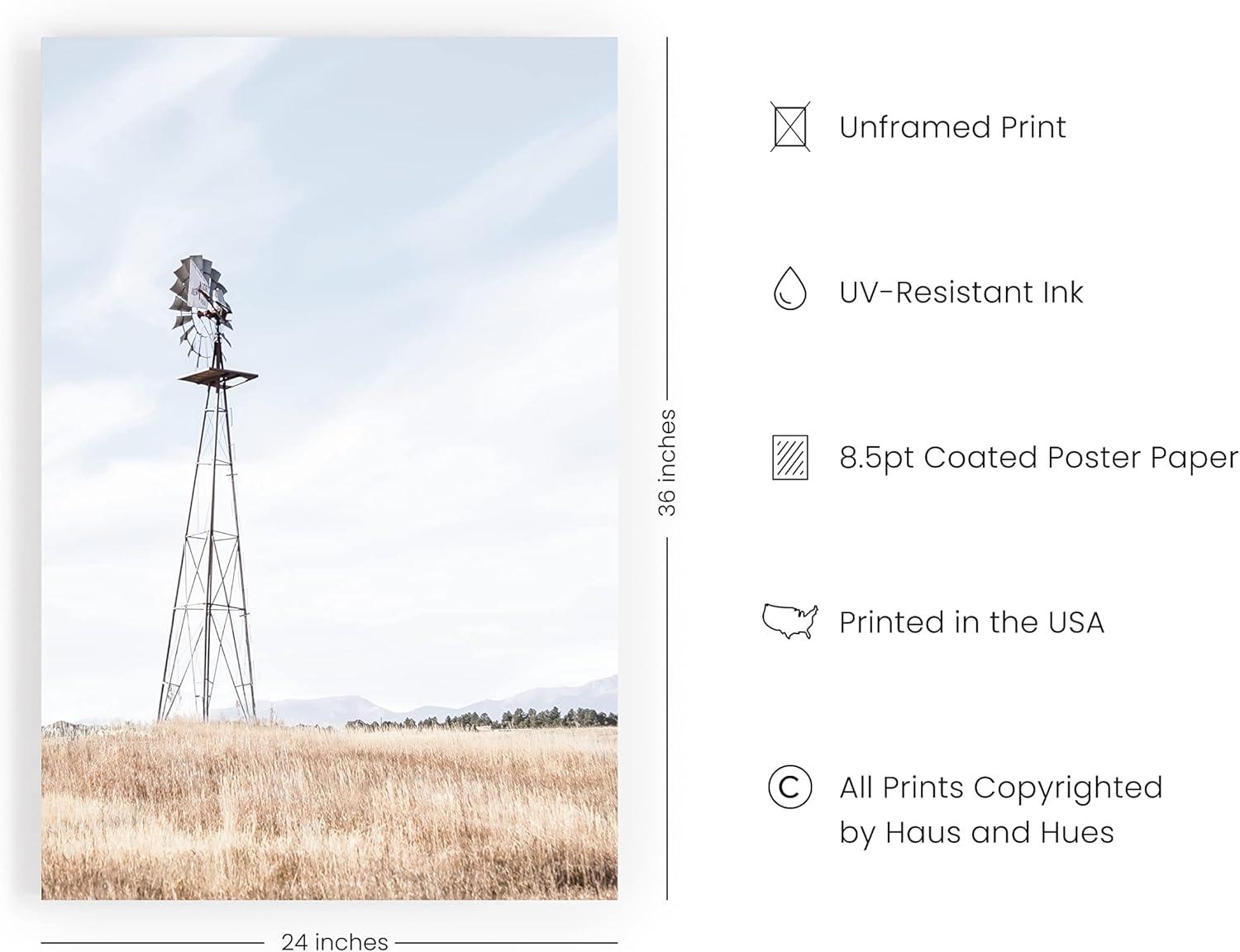The width and height of the screenshot is (1240, 952).
Task: Click the USA map outline icon
Action: pos(789,621)
